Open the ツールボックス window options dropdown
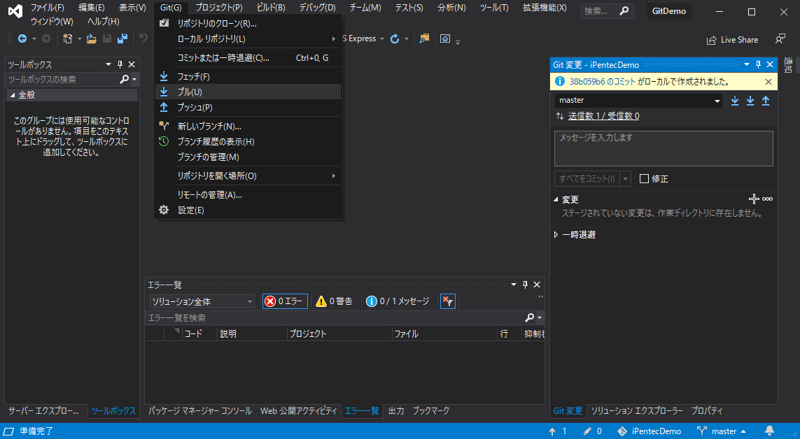This screenshot has width=800, height=439. pyautogui.click(x=108, y=64)
